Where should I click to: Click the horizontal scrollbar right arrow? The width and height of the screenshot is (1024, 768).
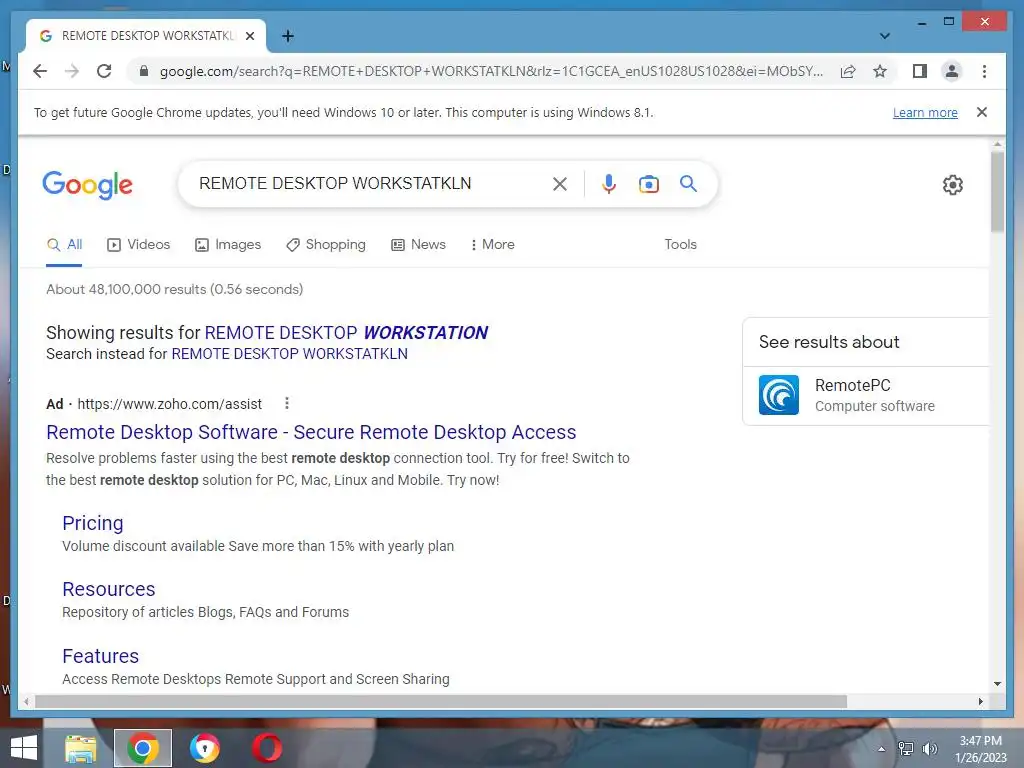(x=980, y=701)
